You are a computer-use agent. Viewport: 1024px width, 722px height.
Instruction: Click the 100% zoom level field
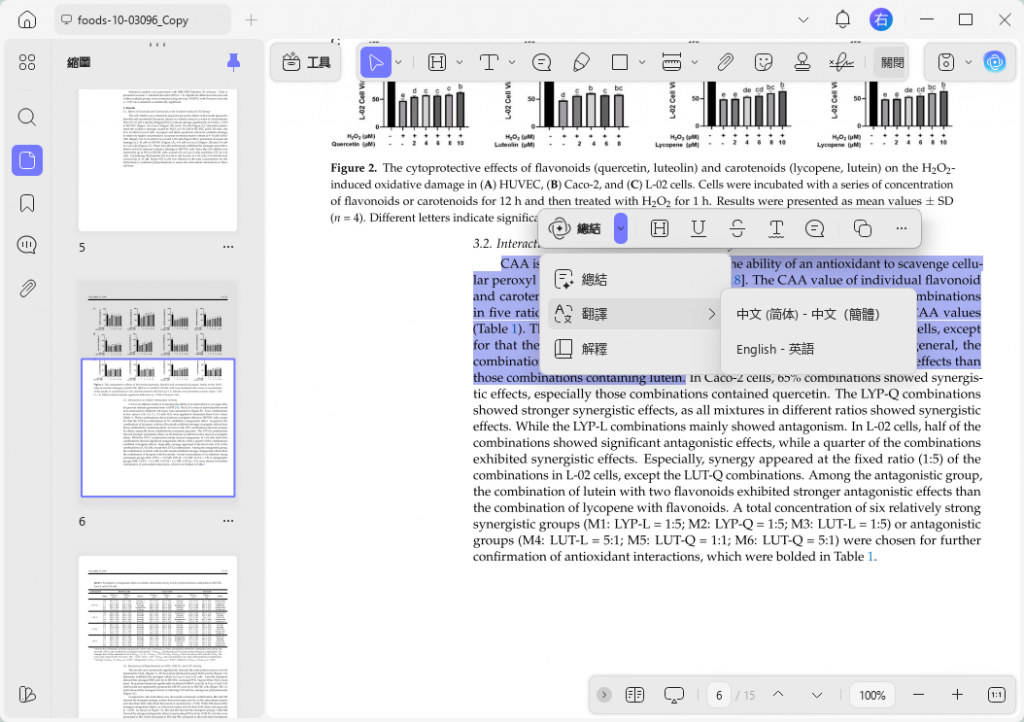(x=872, y=695)
